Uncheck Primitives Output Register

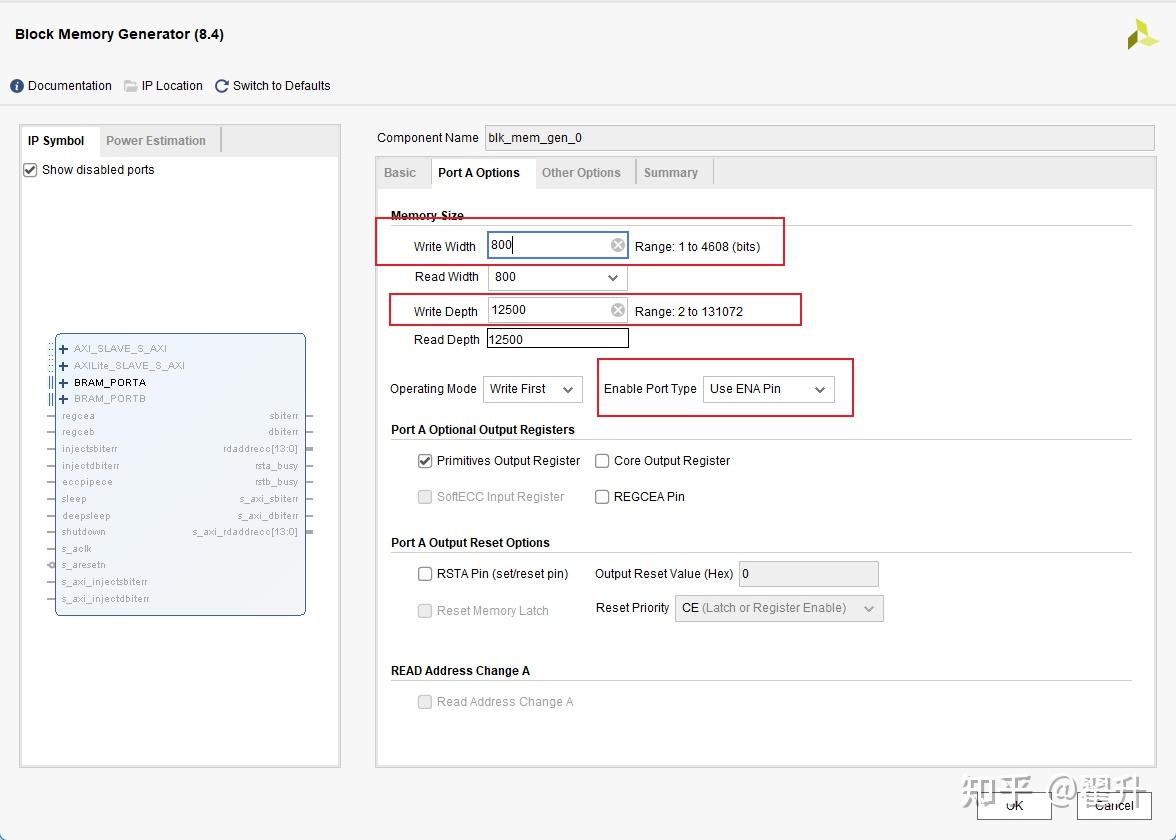coord(424,461)
